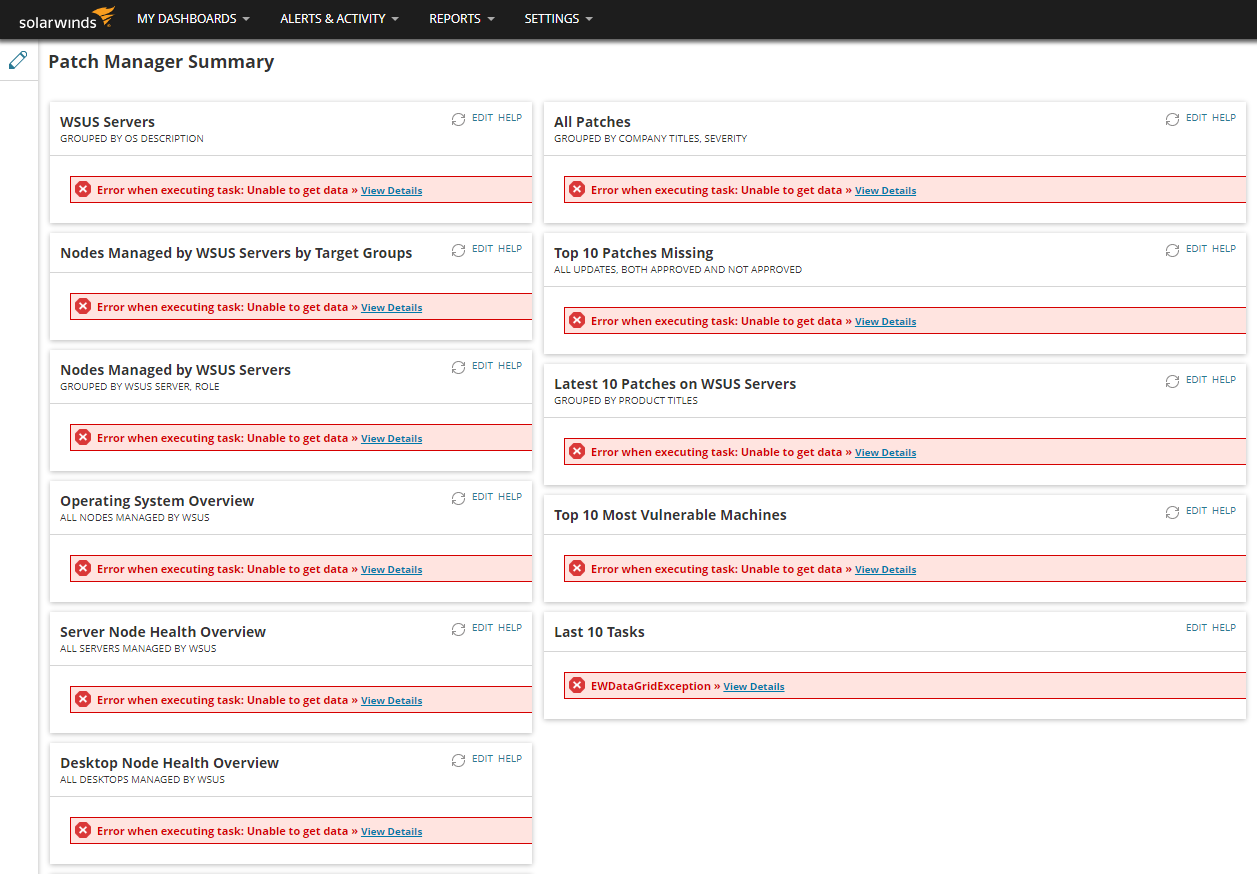Edit the WSUS Servers widget
Viewport: 1257px width, 874px height.
(482, 118)
